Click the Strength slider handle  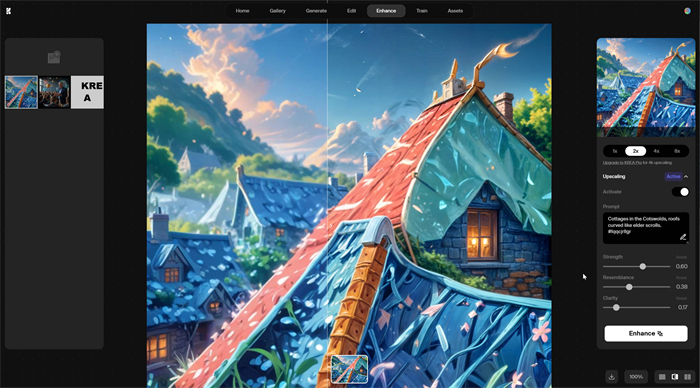tap(642, 266)
